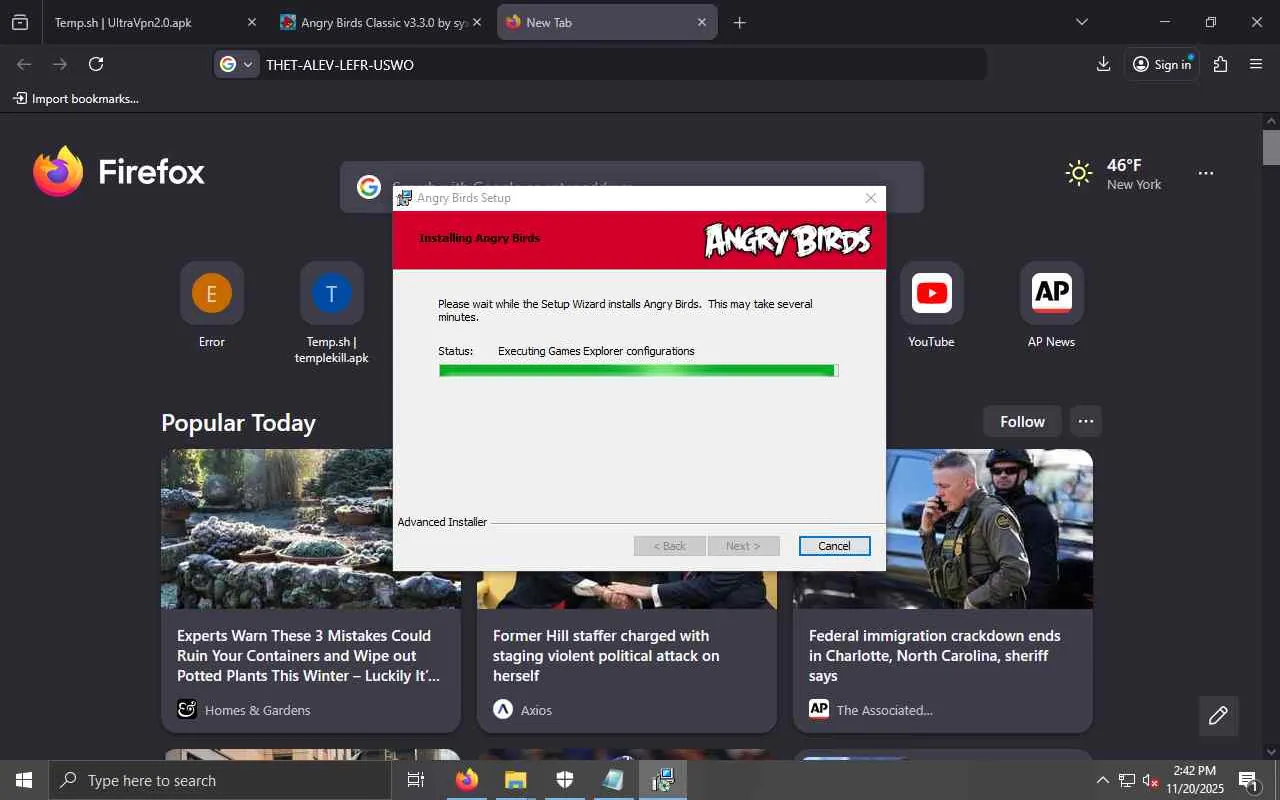This screenshot has height=800, width=1280.
Task: Open the Firefox View tabs list icon
Action: tap(20, 22)
